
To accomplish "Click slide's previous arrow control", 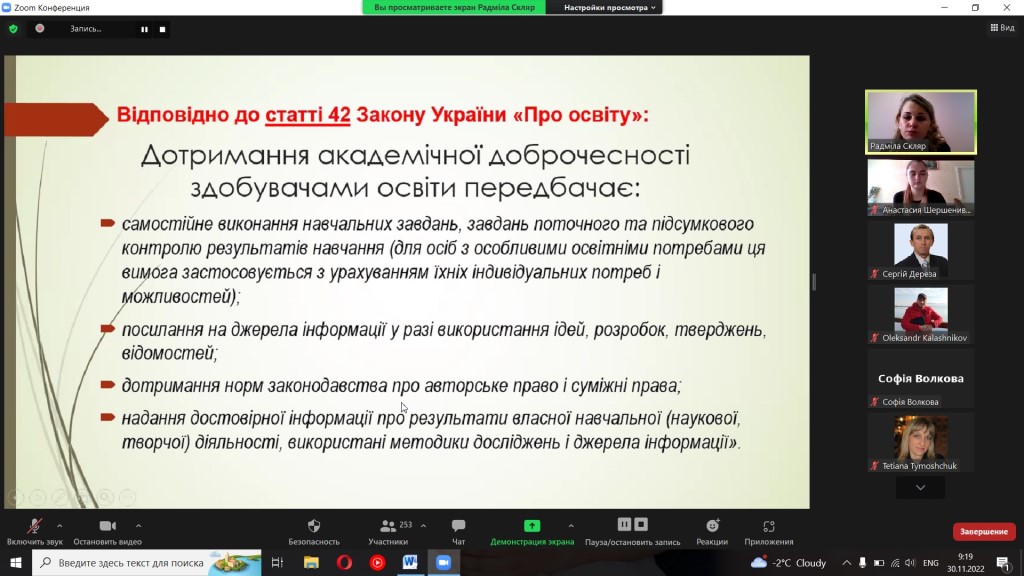I will point(16,498).
